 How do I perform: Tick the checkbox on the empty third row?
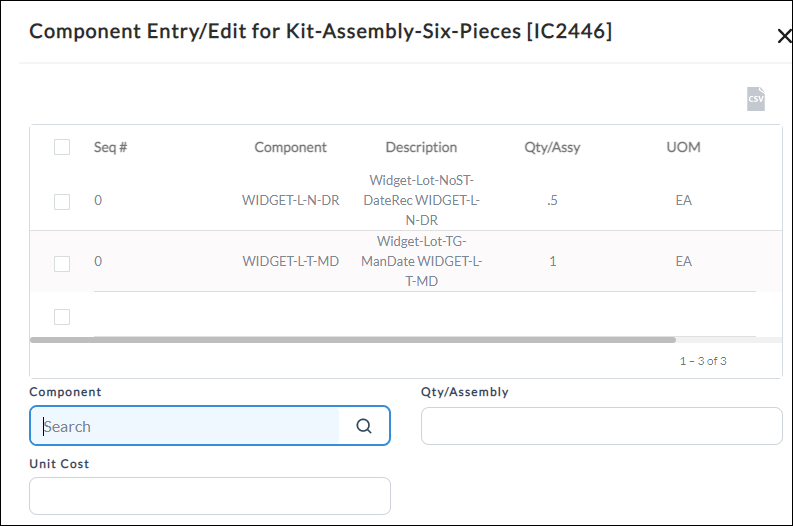[62, 317]
